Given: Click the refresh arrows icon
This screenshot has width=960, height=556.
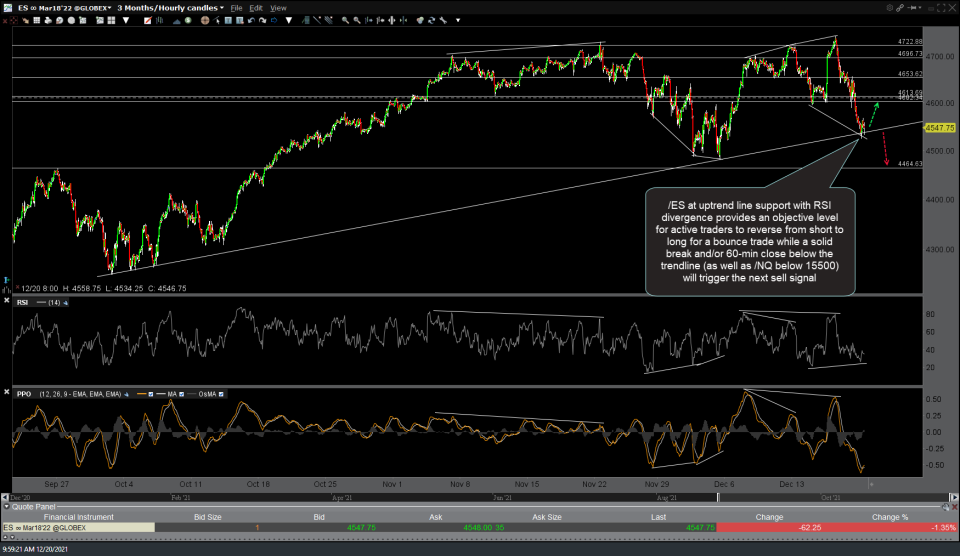Looking at the screenshot, I should click(x=432, y=20).
